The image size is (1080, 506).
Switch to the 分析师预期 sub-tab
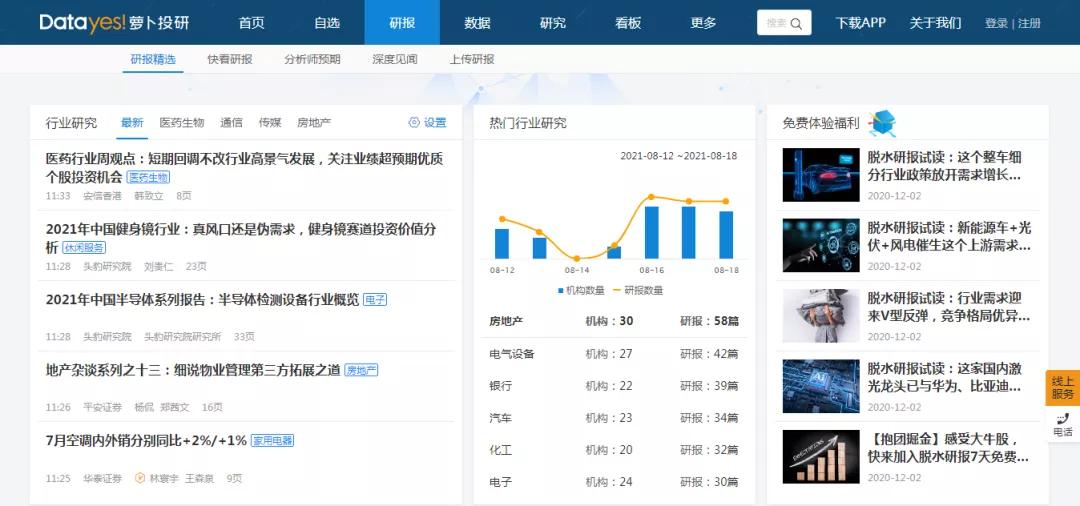[x=312, y=59]
